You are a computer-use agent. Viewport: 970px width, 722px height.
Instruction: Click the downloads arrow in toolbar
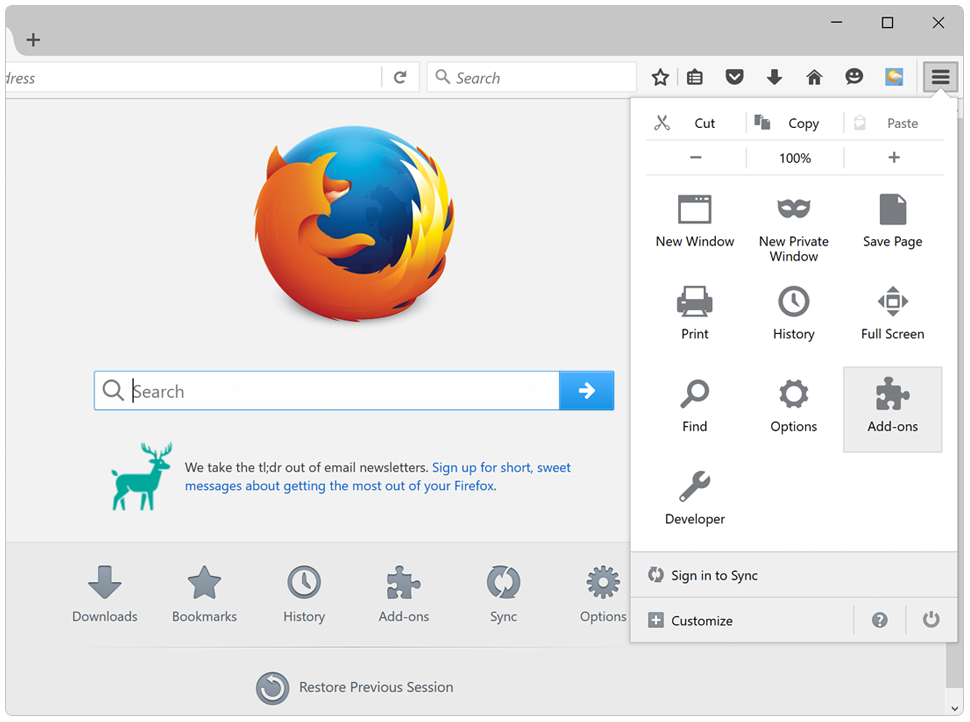pyautogui.click(x=774, y=77)
